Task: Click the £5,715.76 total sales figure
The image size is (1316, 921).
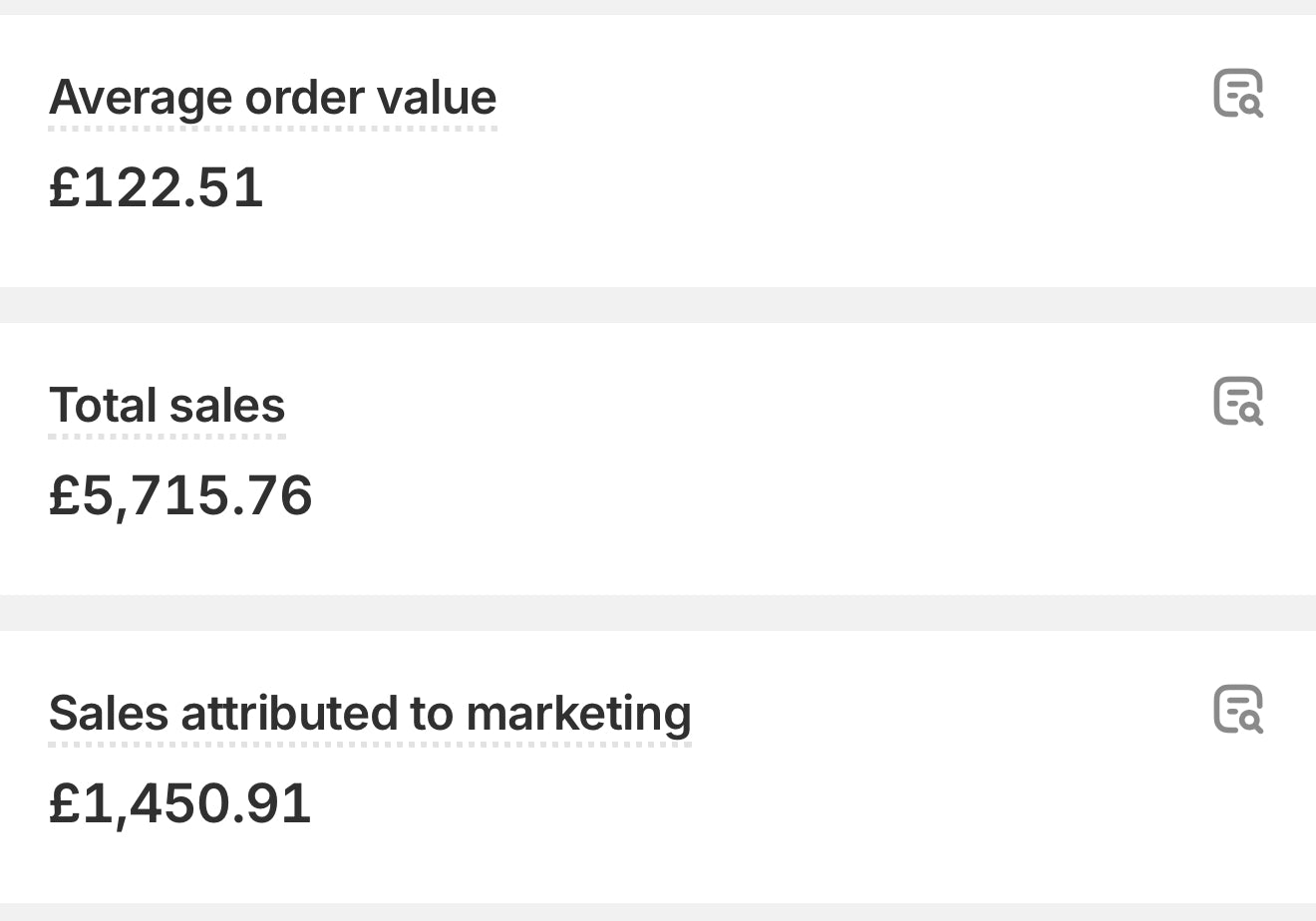Action: click(180, 495)
